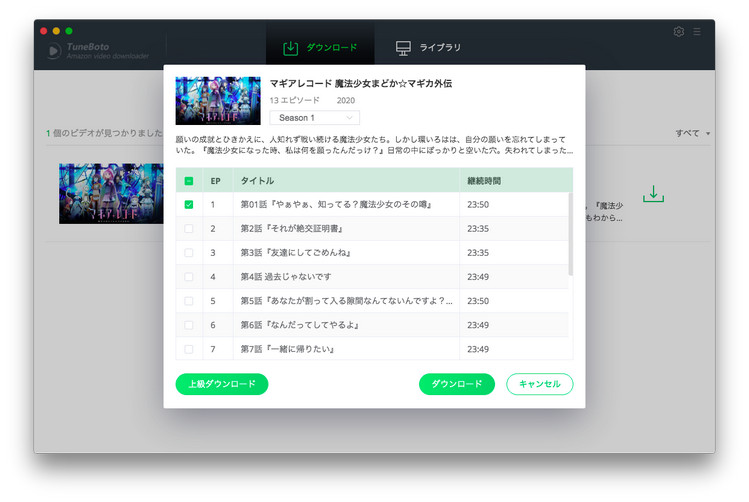This screenshot has height=502, width=749.
Task: Click the TuneBoto logo icon
Action: [x=54, y=51]
